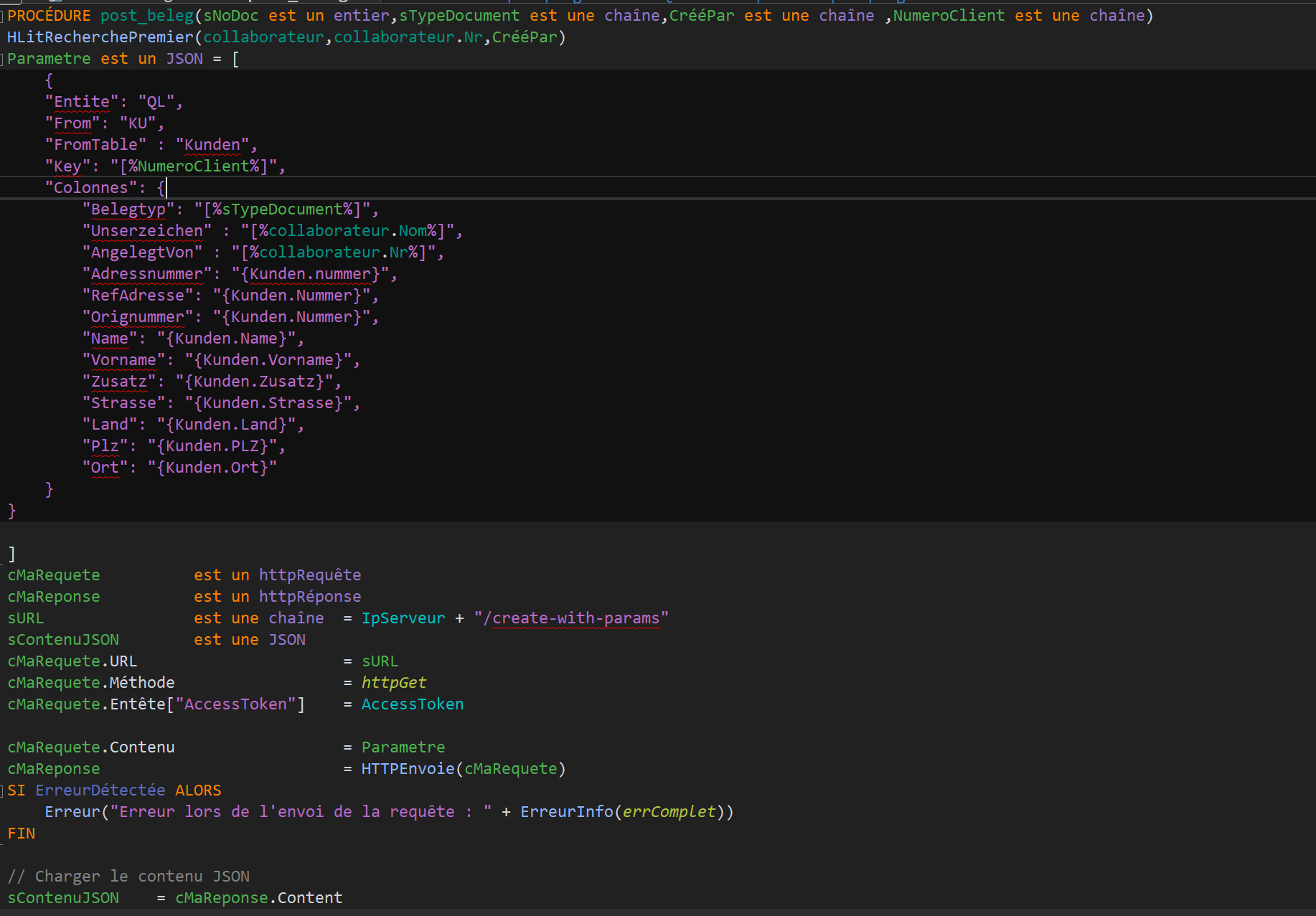
Task: Click the "KU" string value
Action: click(138, 123)
